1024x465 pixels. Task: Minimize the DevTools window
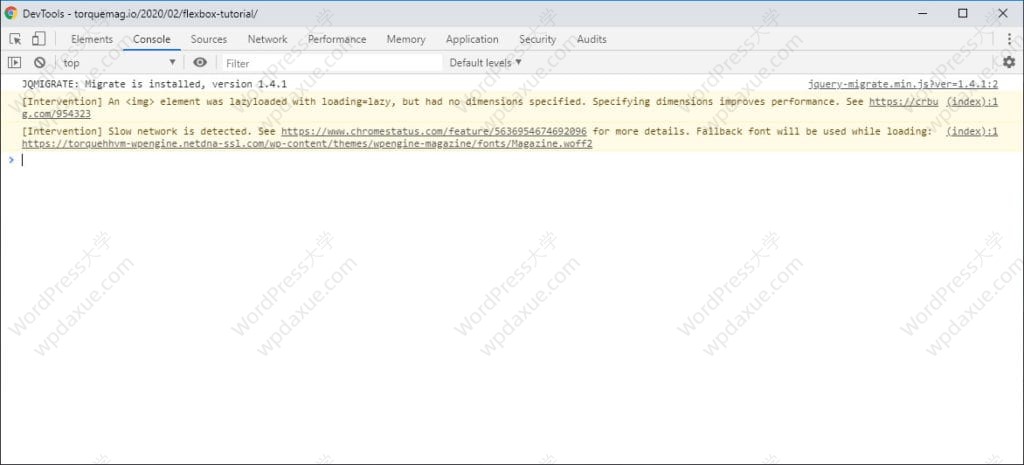(923, 13)
